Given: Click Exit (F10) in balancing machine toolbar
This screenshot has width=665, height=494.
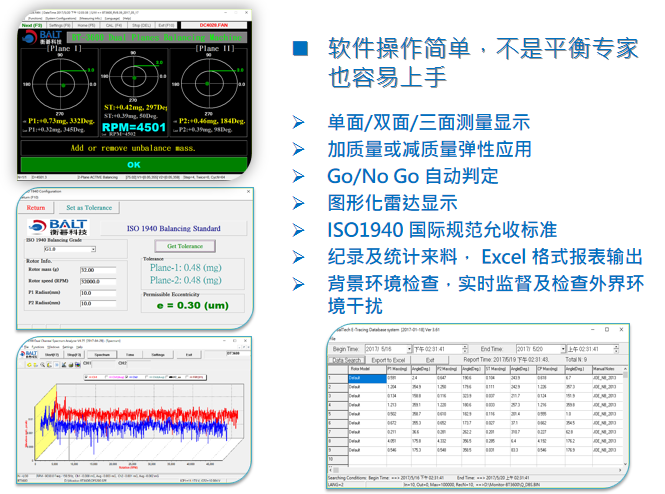Looking at the screenshot, I should [x=166, y=25].
